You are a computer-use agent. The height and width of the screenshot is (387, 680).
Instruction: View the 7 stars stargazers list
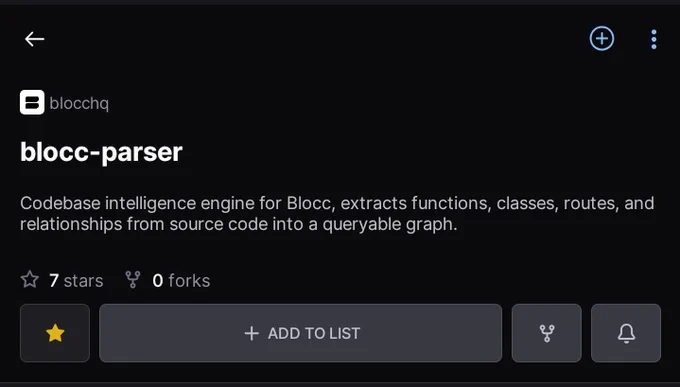click(76, 280)
